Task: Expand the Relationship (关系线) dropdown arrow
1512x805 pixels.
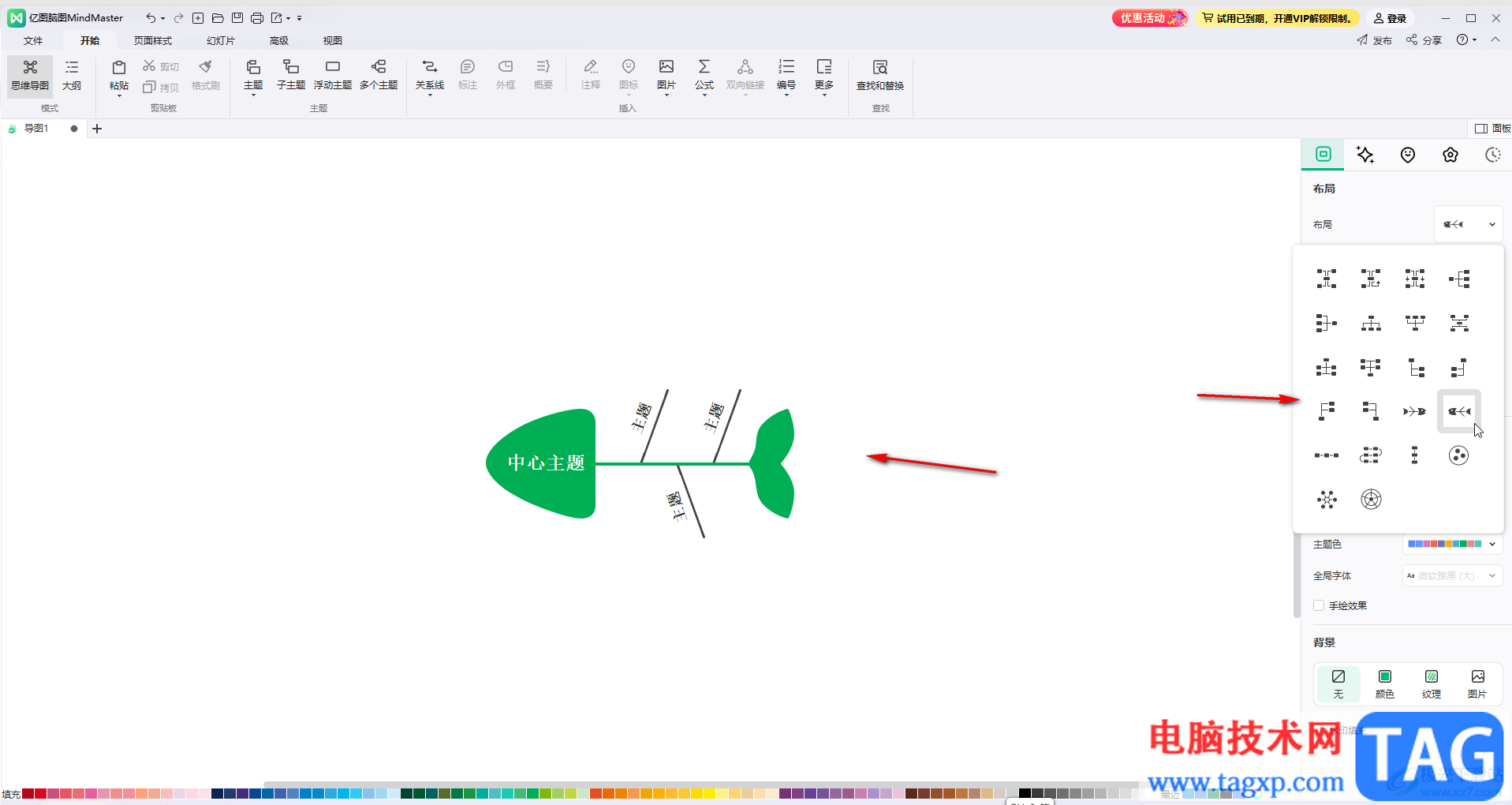Action: click(x=430, y=95)
